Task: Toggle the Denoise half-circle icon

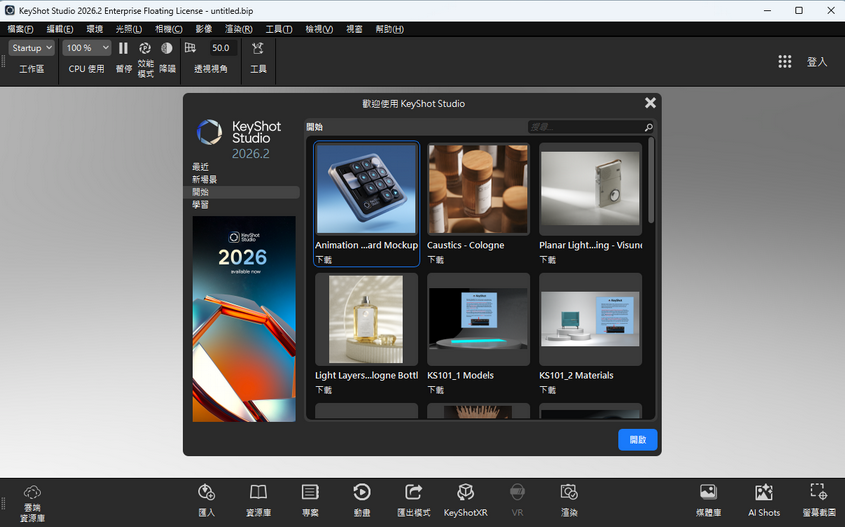Action: pos(167,48)
